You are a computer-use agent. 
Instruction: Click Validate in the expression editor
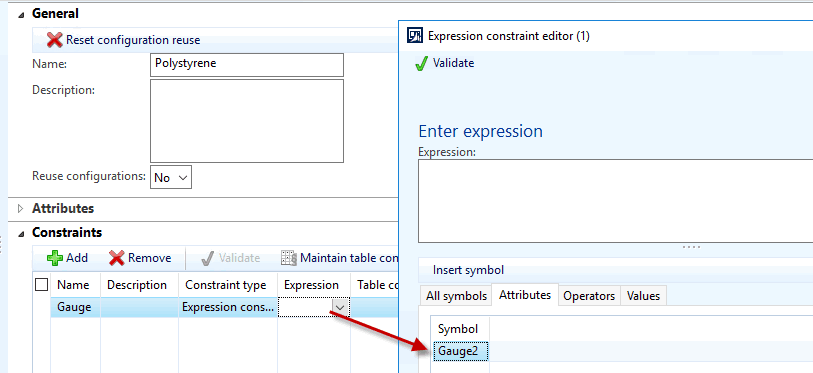(445, 63)
